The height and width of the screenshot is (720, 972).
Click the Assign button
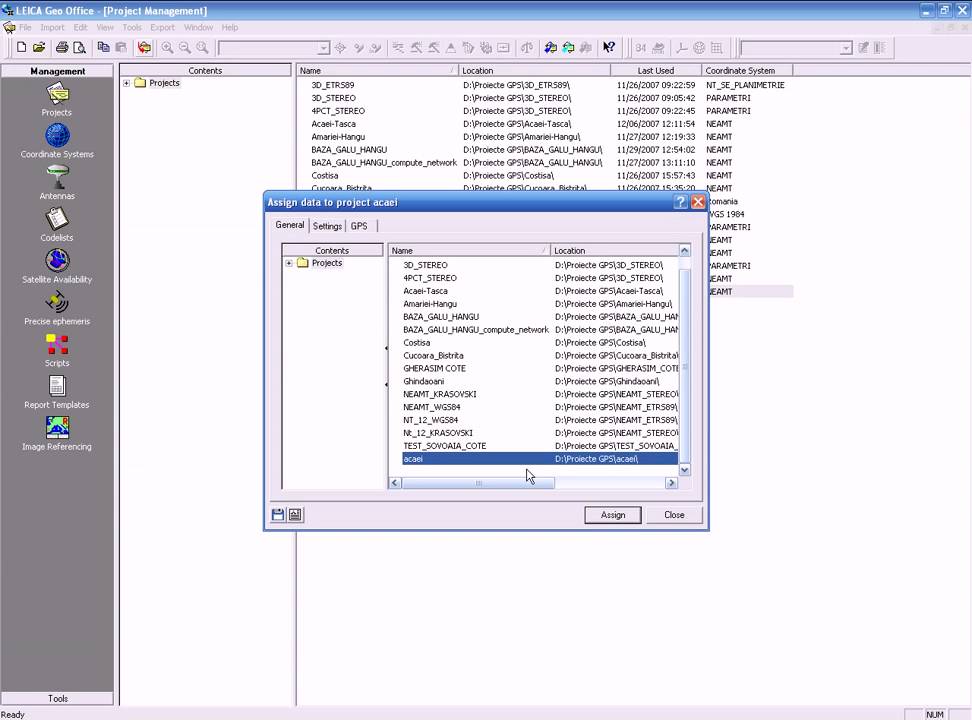click(x=612, y=515)
